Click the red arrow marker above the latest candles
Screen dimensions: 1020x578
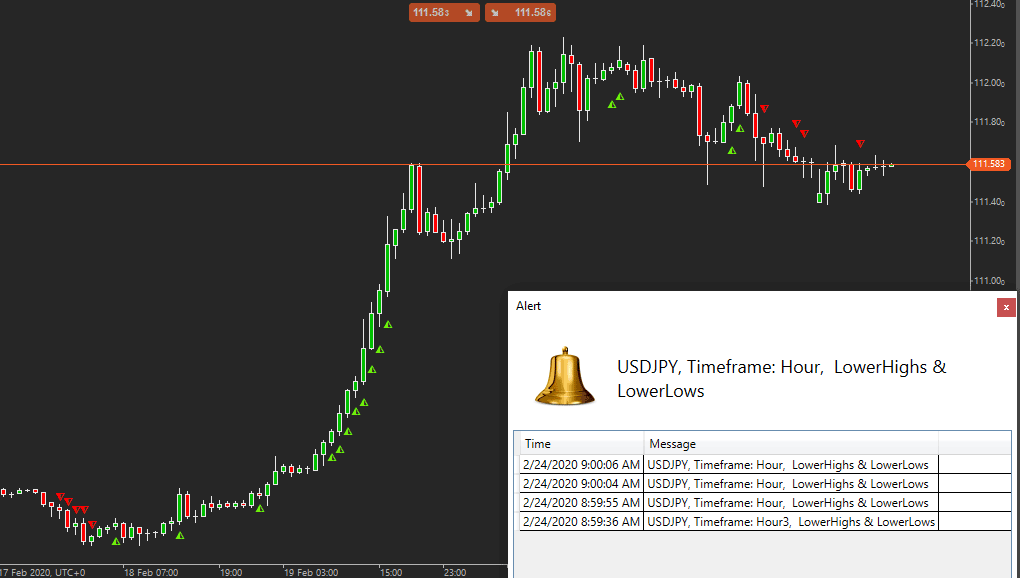point(860,144)
